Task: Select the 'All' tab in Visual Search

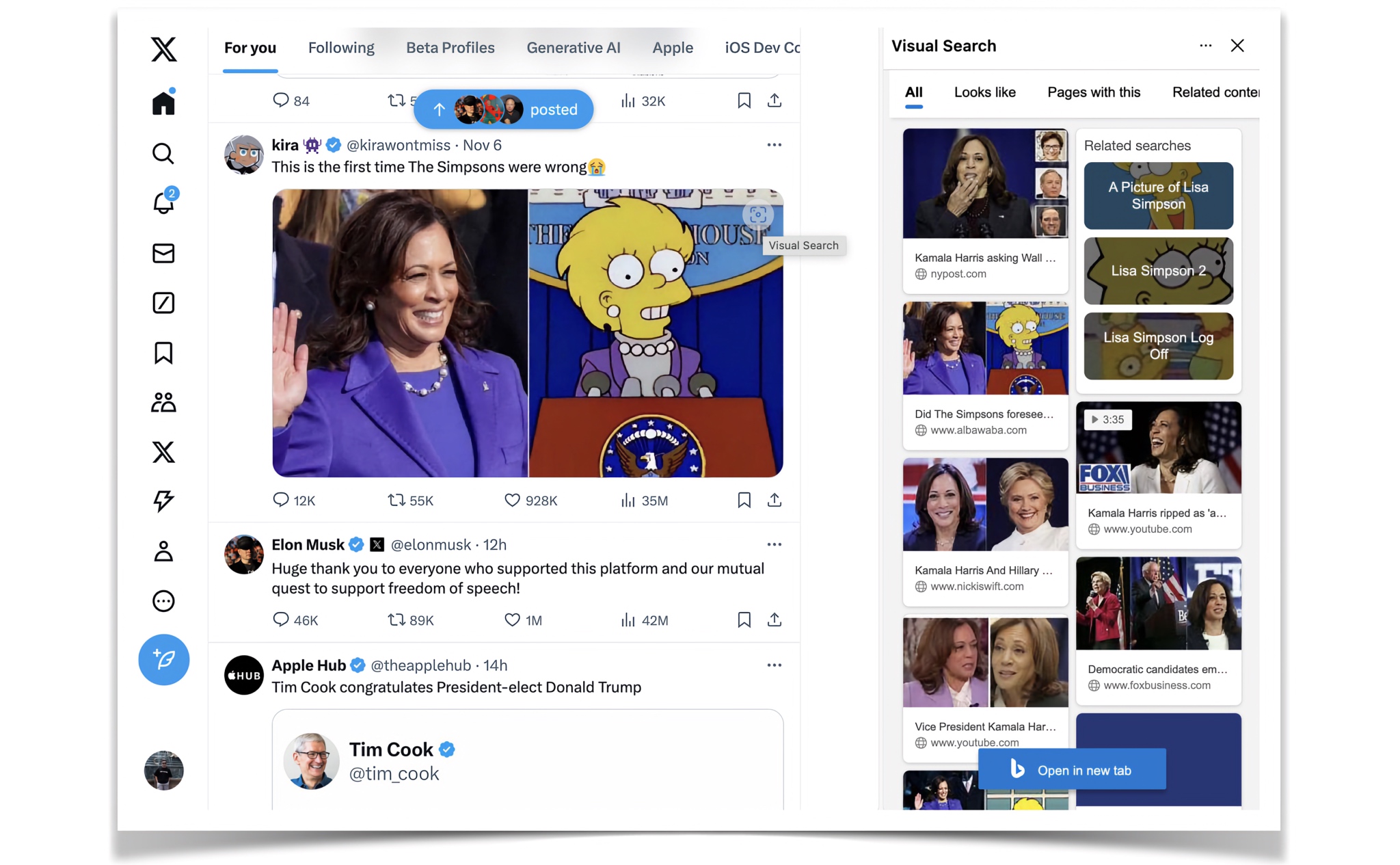Action: point(912,92)
